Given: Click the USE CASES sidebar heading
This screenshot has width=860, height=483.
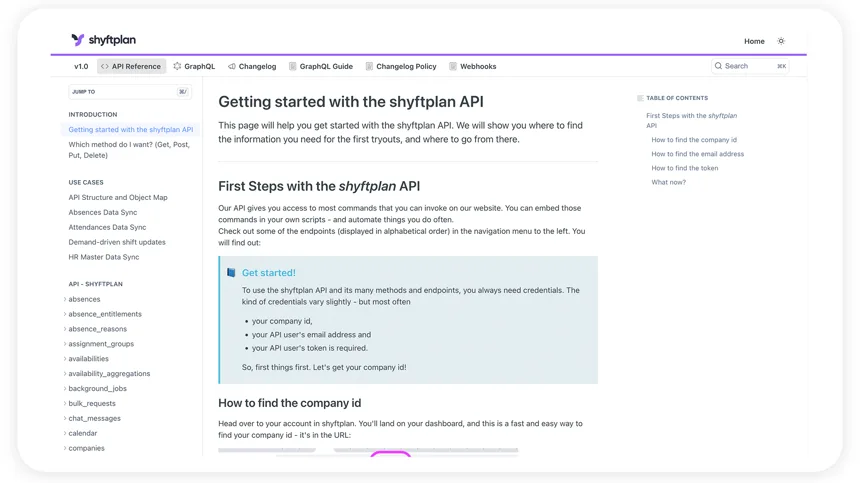Looking at the screenshot, I should tap(86, 183).
